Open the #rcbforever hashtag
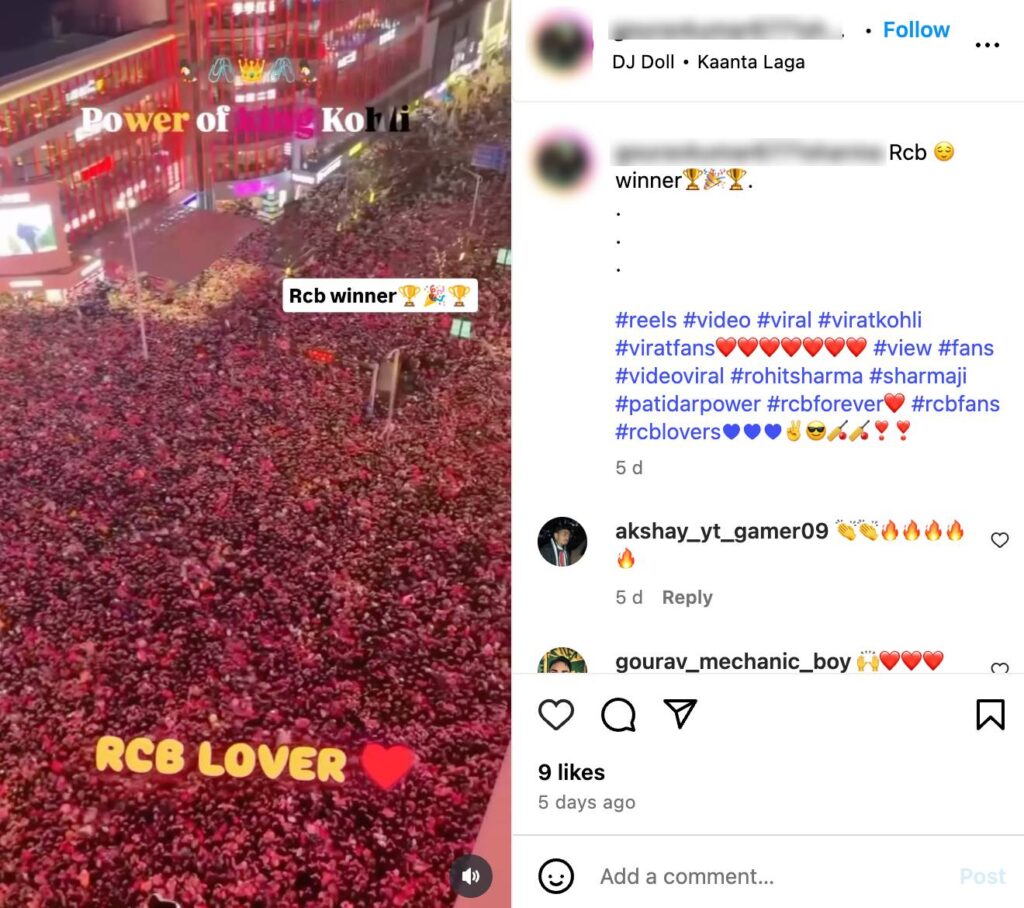 pyautogui.click(x=824, y=404)
